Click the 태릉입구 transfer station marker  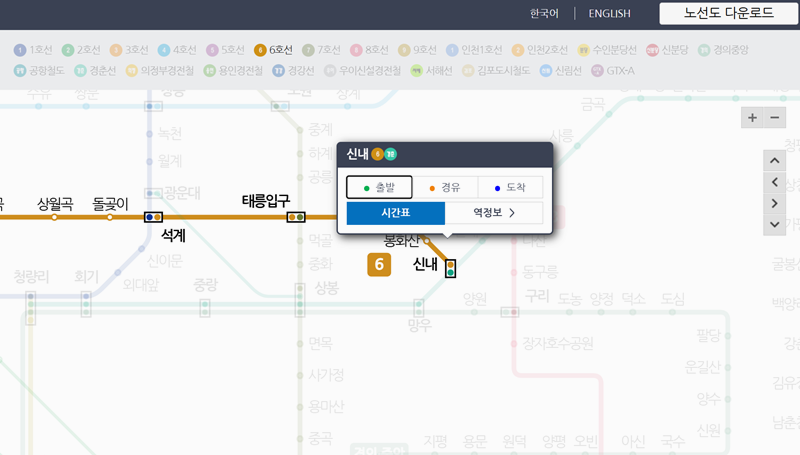tap(296, 217)
